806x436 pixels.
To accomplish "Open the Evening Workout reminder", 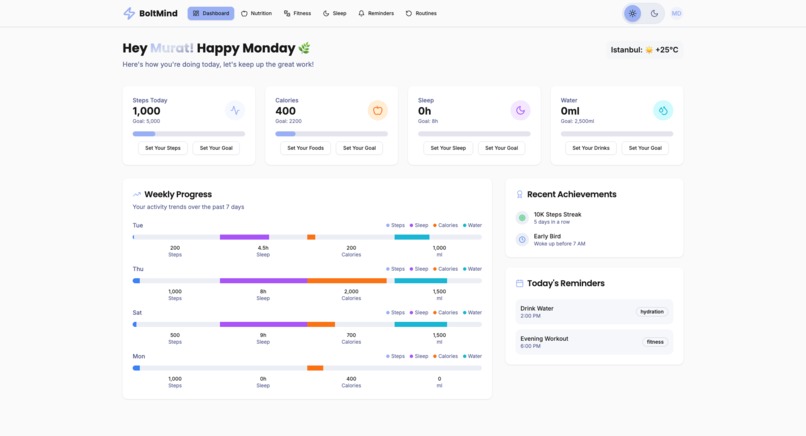I will (x=594, y=342).
